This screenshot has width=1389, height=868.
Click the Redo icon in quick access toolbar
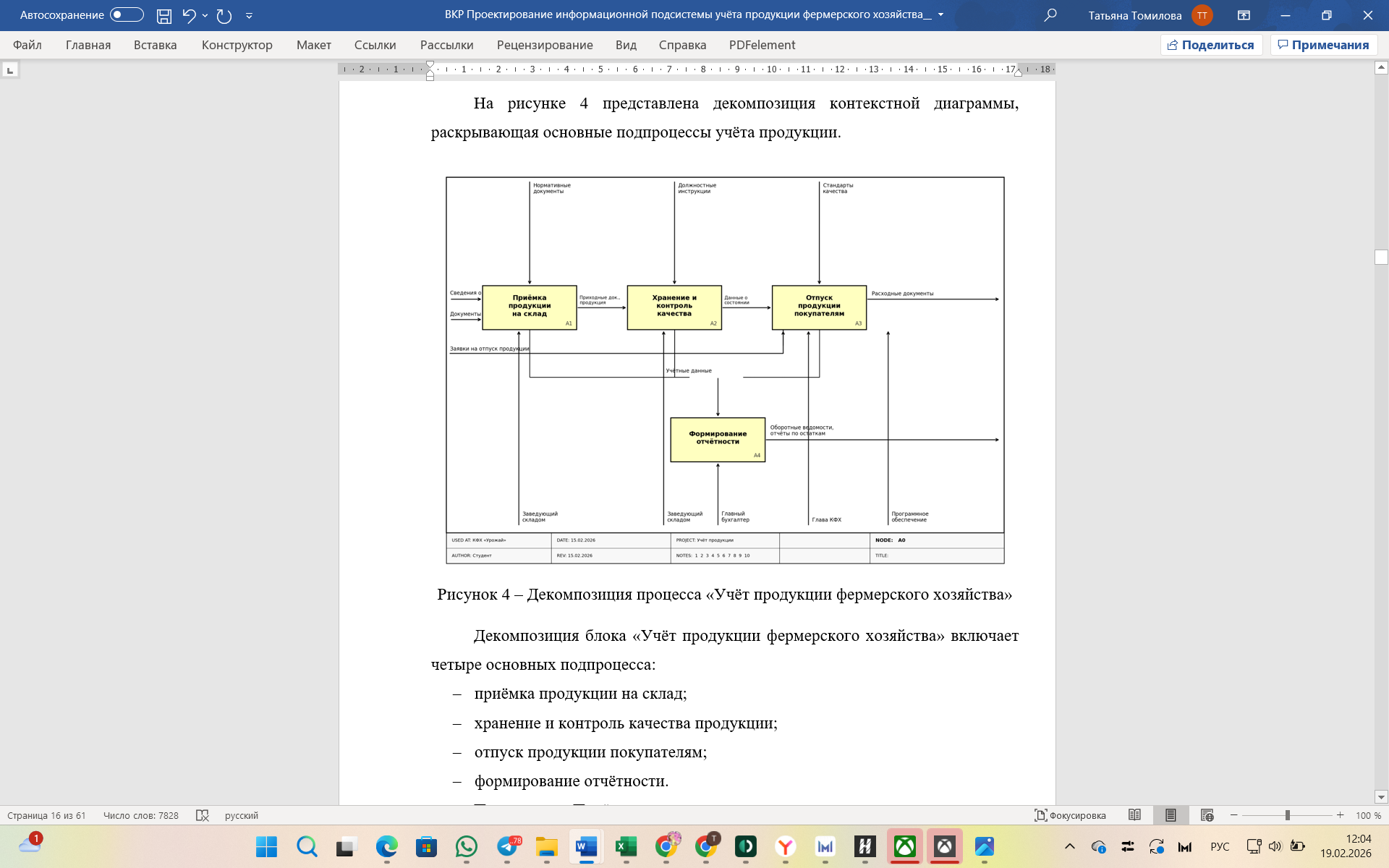click(x=224, y=15)
